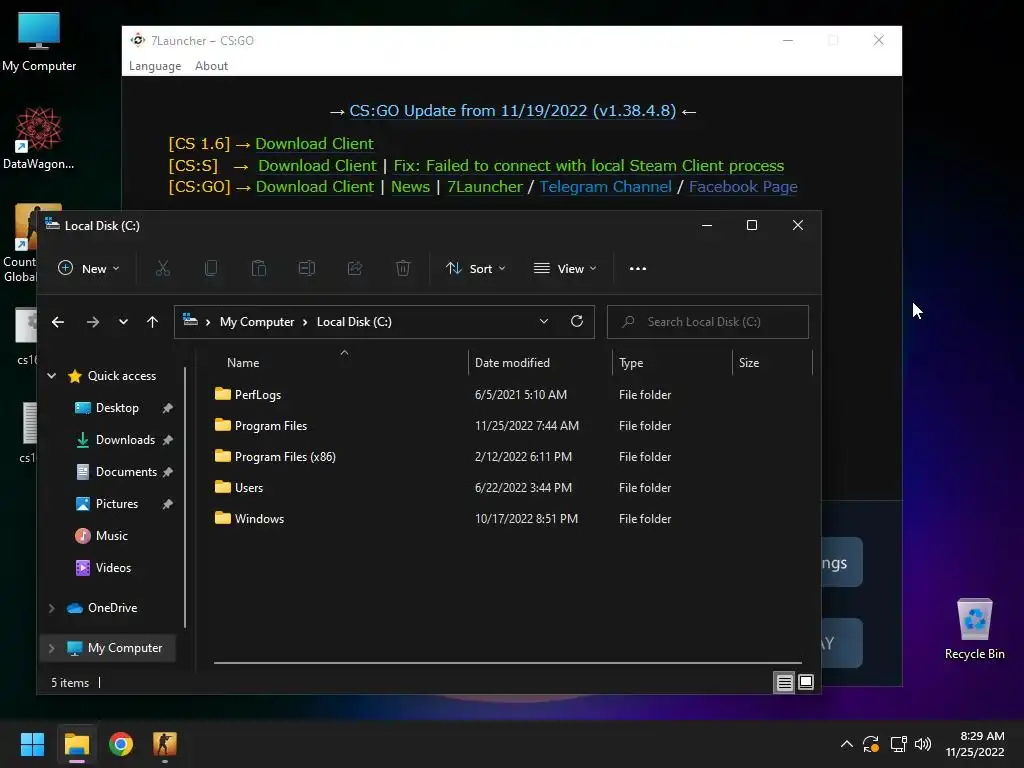Expand the OneDrive tree node
This screenshot has height=768, width=1024.
click(x=52, y=608)
